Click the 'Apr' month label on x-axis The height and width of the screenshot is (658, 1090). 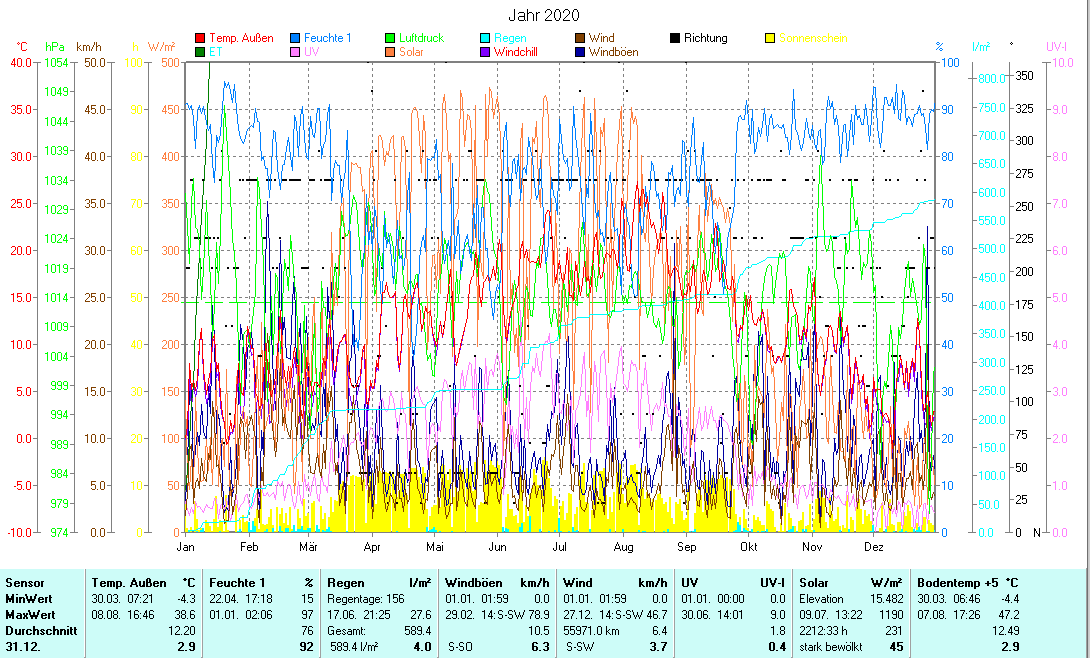coord(372,548)
